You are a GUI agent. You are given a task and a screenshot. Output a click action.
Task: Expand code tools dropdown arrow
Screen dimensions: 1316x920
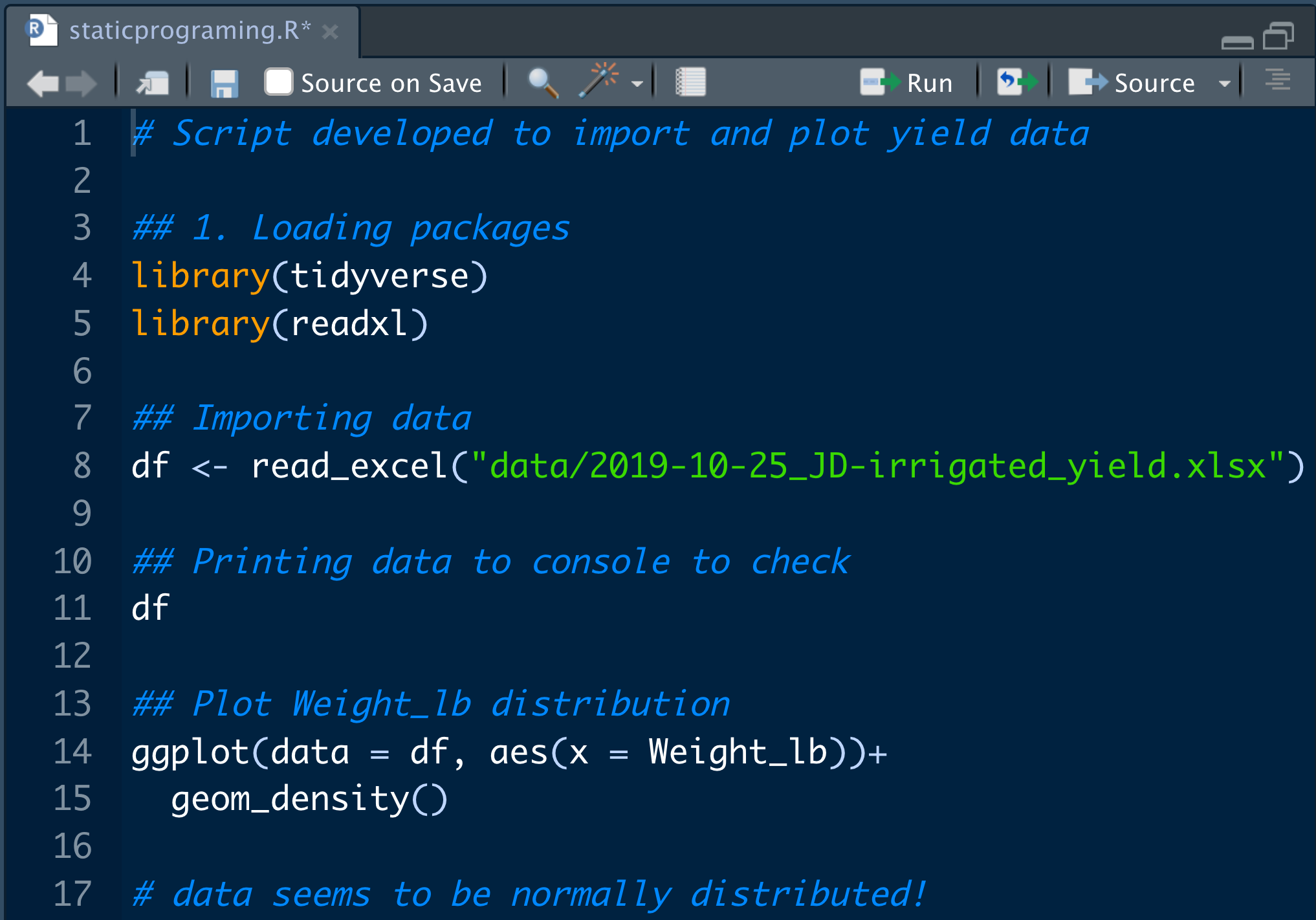(637, 83)
